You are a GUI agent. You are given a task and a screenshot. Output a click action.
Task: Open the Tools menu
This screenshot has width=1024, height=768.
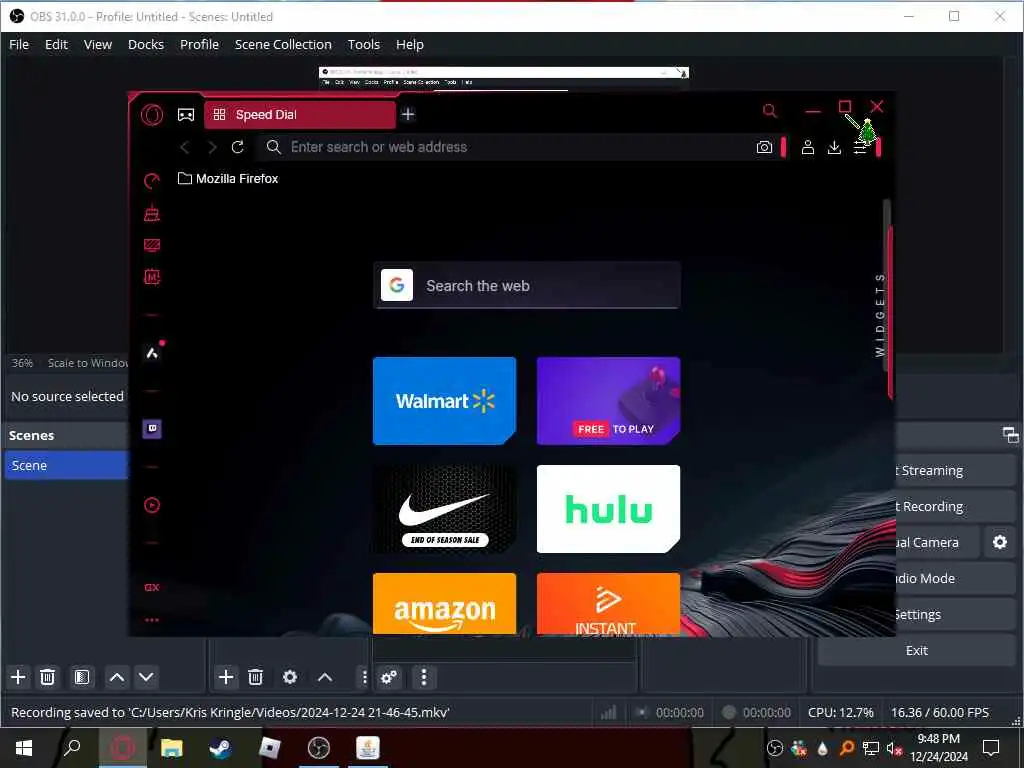coord(364,44)
